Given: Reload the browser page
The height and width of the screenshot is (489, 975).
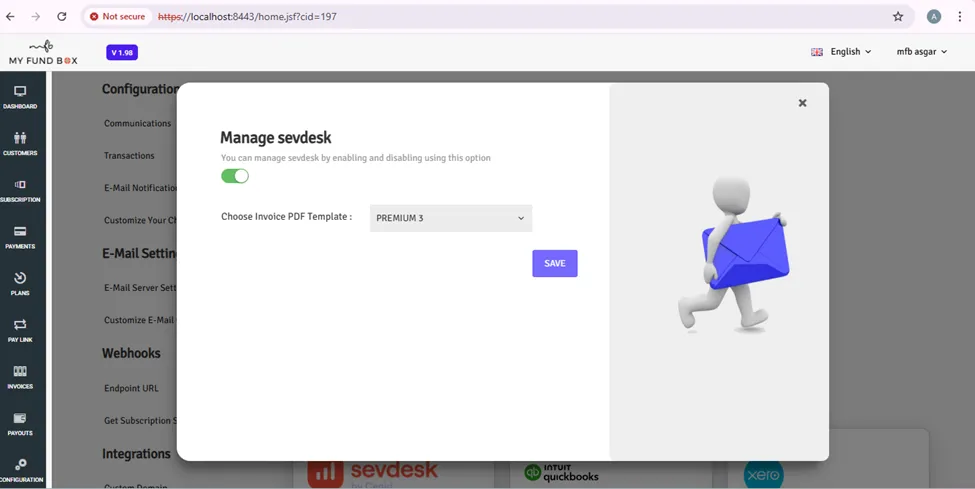Looking at the screenshot, I should (x=62, y=16).
